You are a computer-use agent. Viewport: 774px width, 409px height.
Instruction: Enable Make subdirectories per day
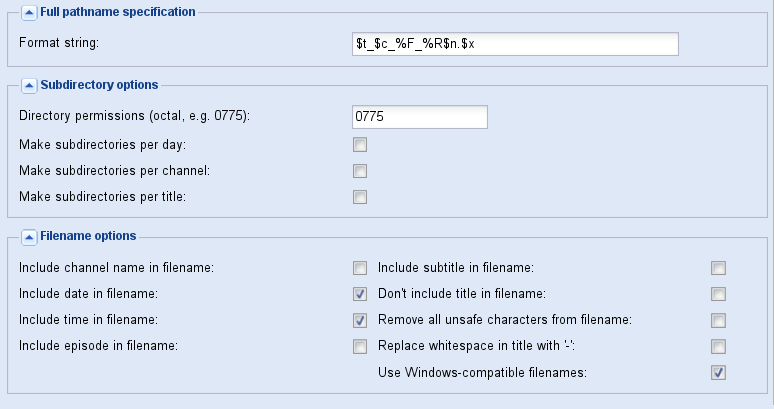pos(360,145)
